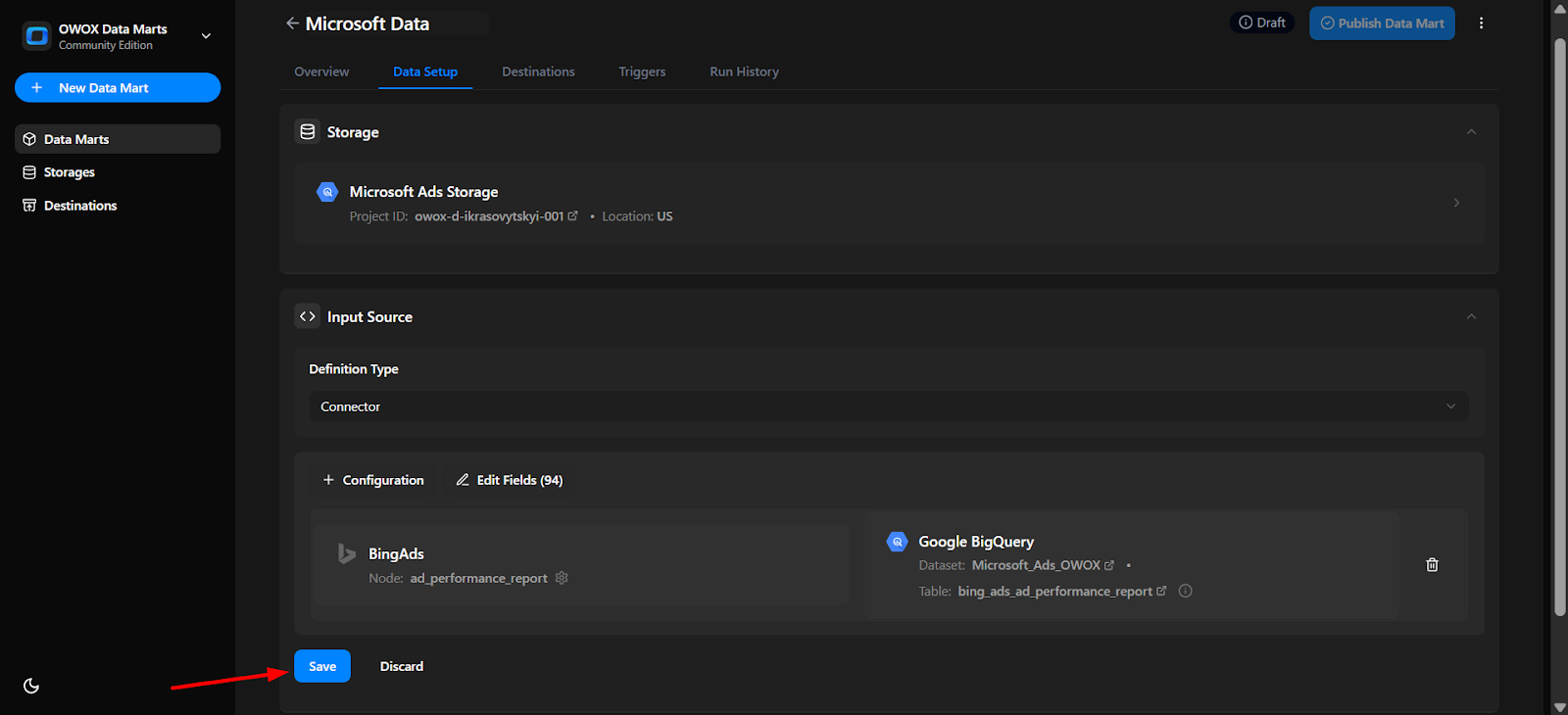Discard the changes
This screenshot has height=715, width=1568.
click(x=402, y=666)
